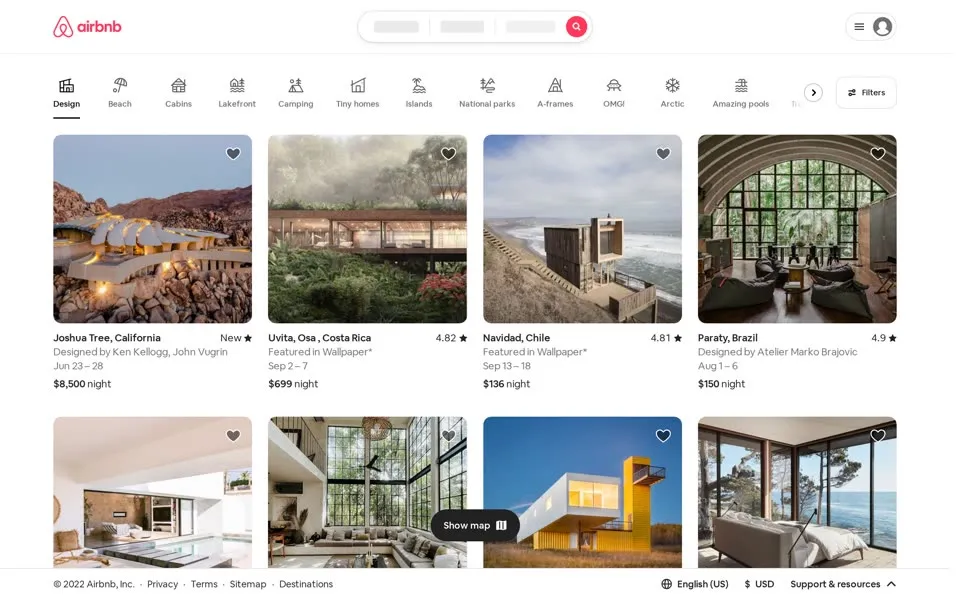
Task: Select the Tiny homes category icon
Action: 359,85
